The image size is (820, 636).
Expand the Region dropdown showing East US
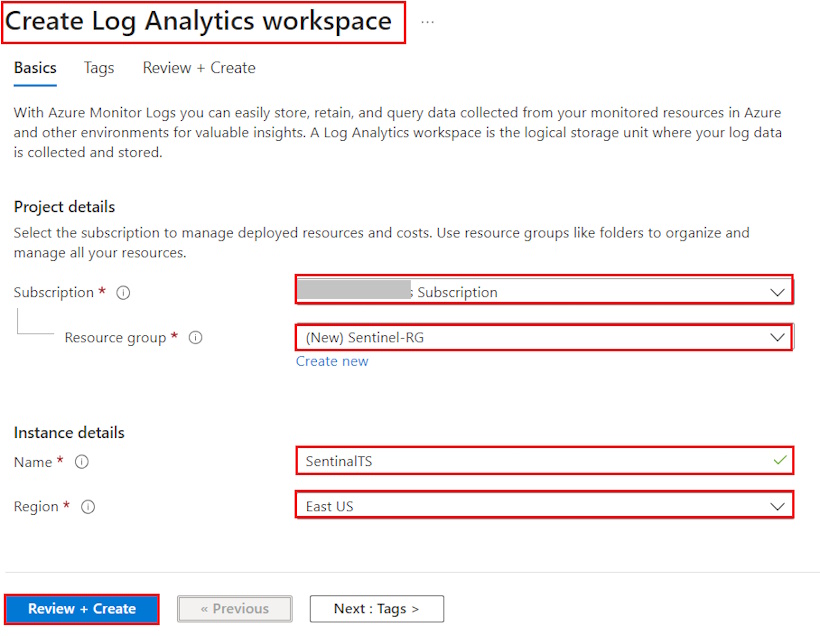(777, 507)
